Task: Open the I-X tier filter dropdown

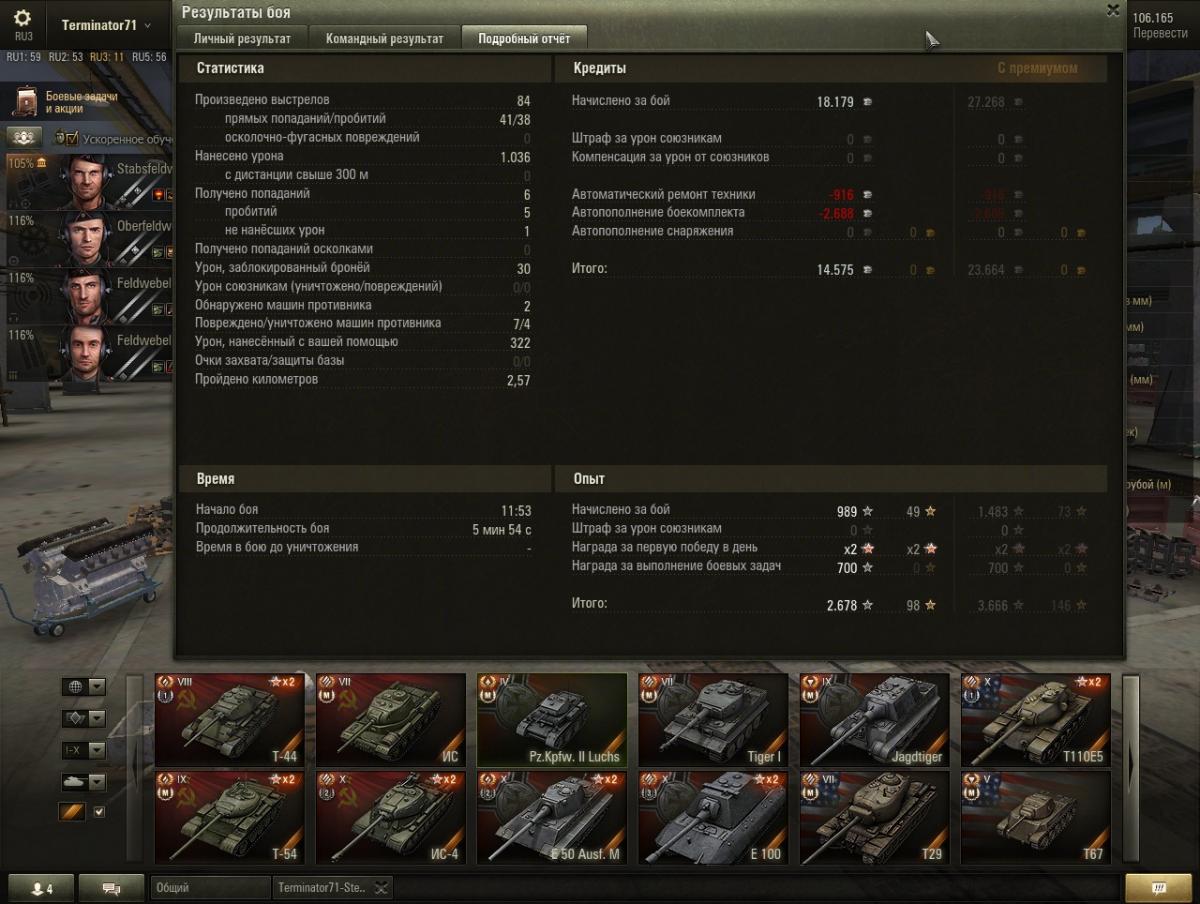Action: coord(84,750)
